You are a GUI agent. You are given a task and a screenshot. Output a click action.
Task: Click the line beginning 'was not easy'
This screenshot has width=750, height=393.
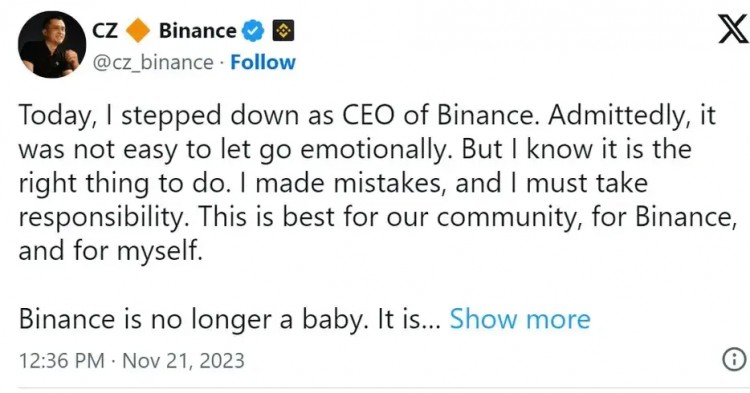355,149
